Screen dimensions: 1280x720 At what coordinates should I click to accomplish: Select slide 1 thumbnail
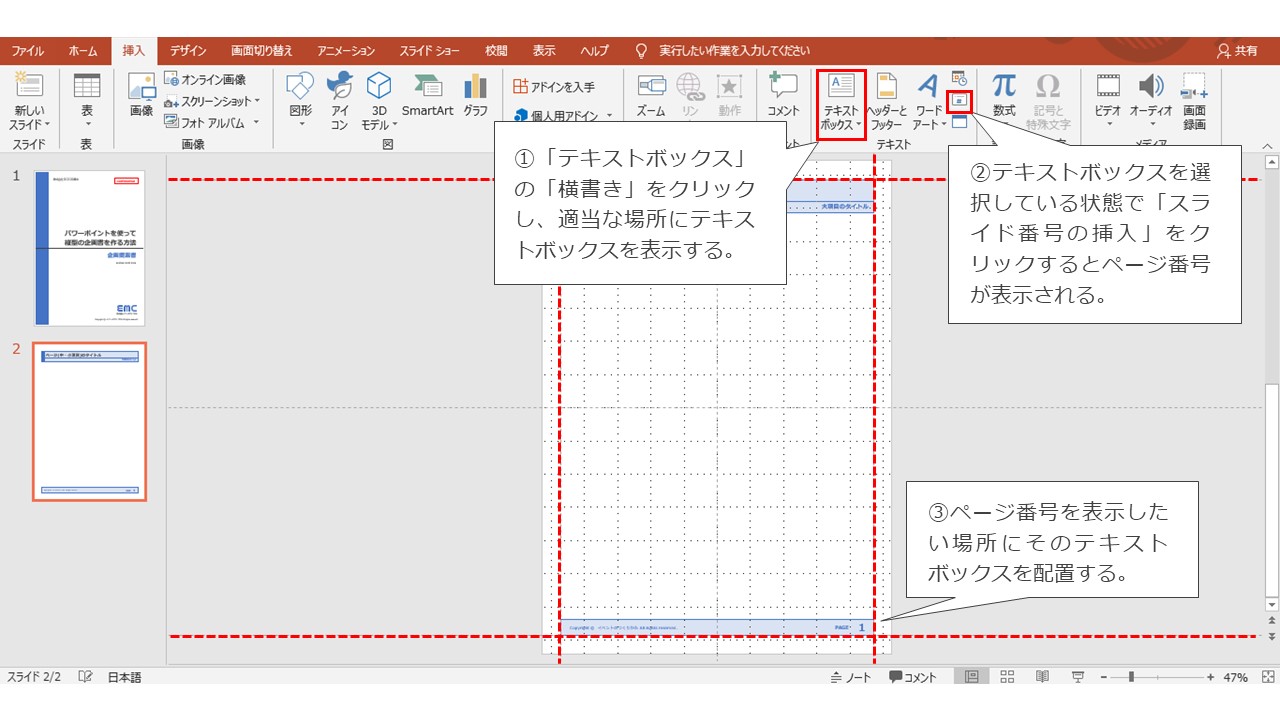(89, 247)
